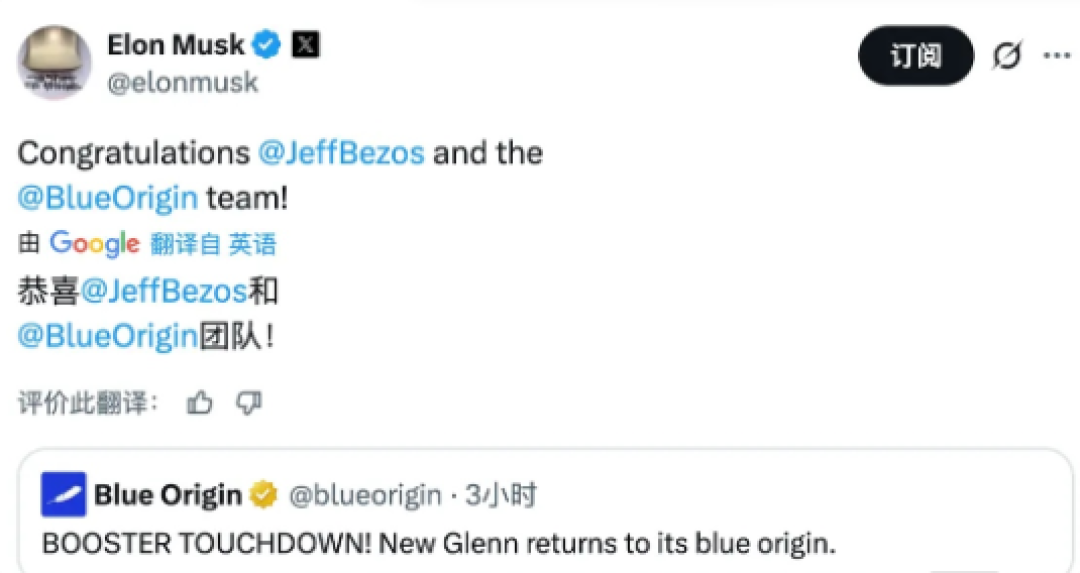Screen dimensions: 1080x573
Task: Open @BlueOrigin mention in Chinese translation
Action: click(x=107, y=336)
